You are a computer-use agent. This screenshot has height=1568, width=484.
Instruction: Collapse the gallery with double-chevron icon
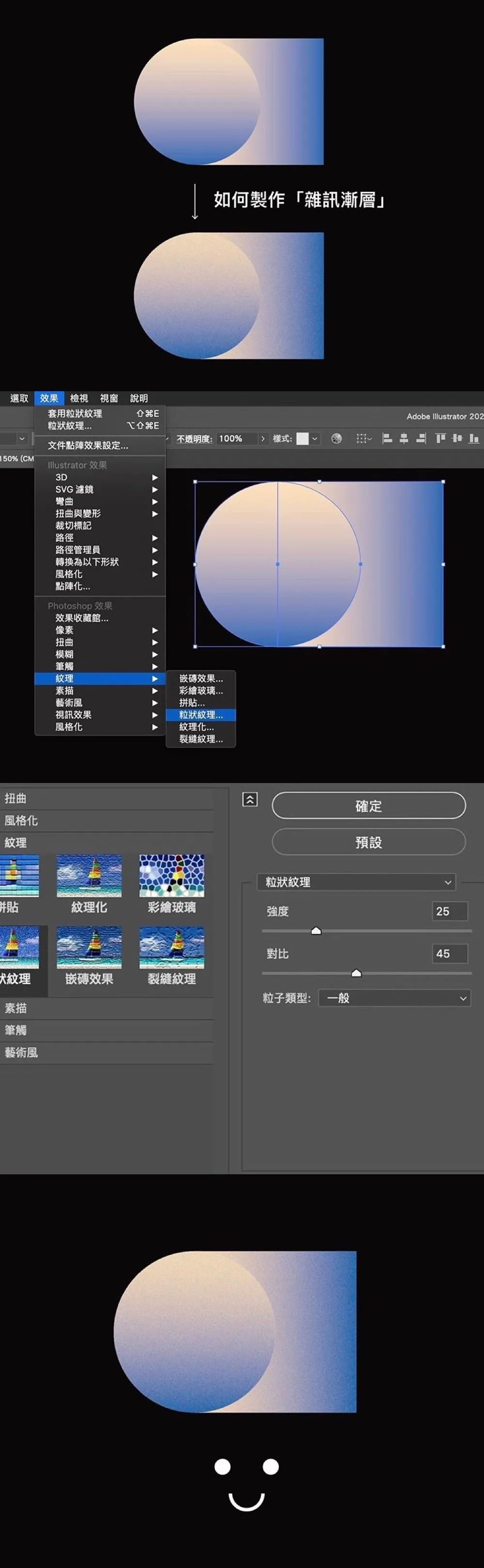coord(250,799)
